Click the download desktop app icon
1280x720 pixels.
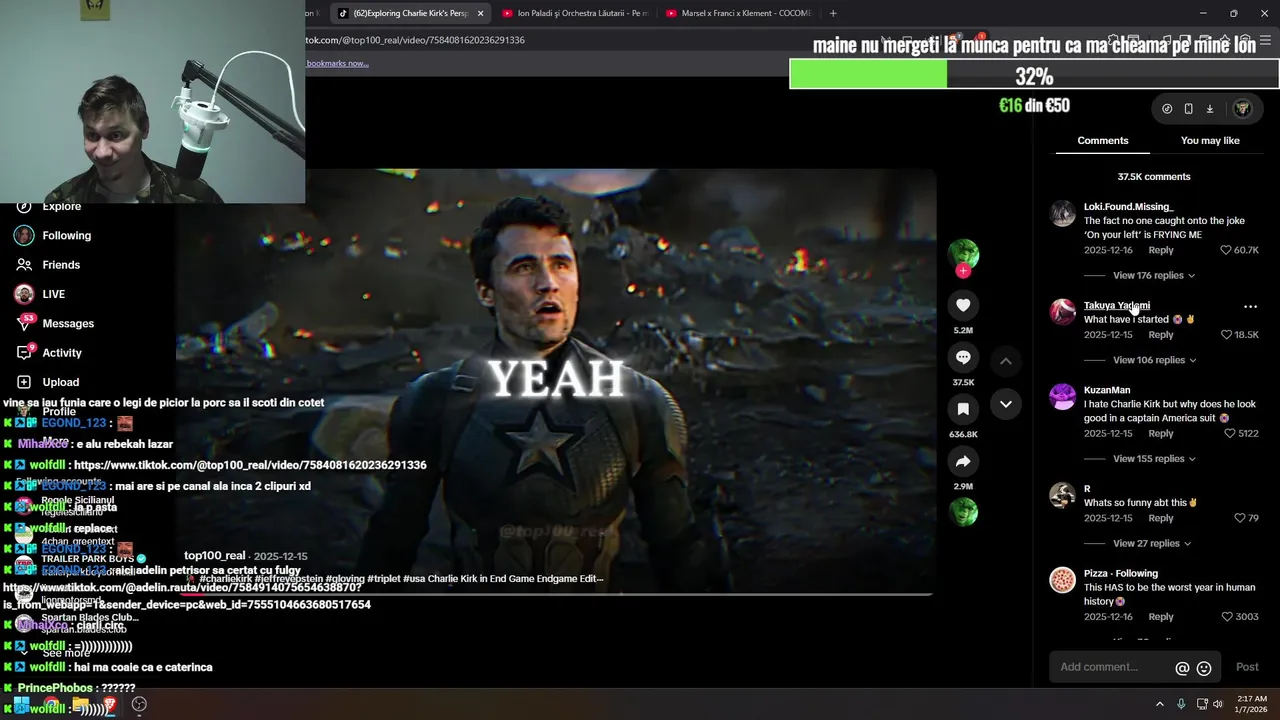pyautogui.click(x=1209, y=109)
